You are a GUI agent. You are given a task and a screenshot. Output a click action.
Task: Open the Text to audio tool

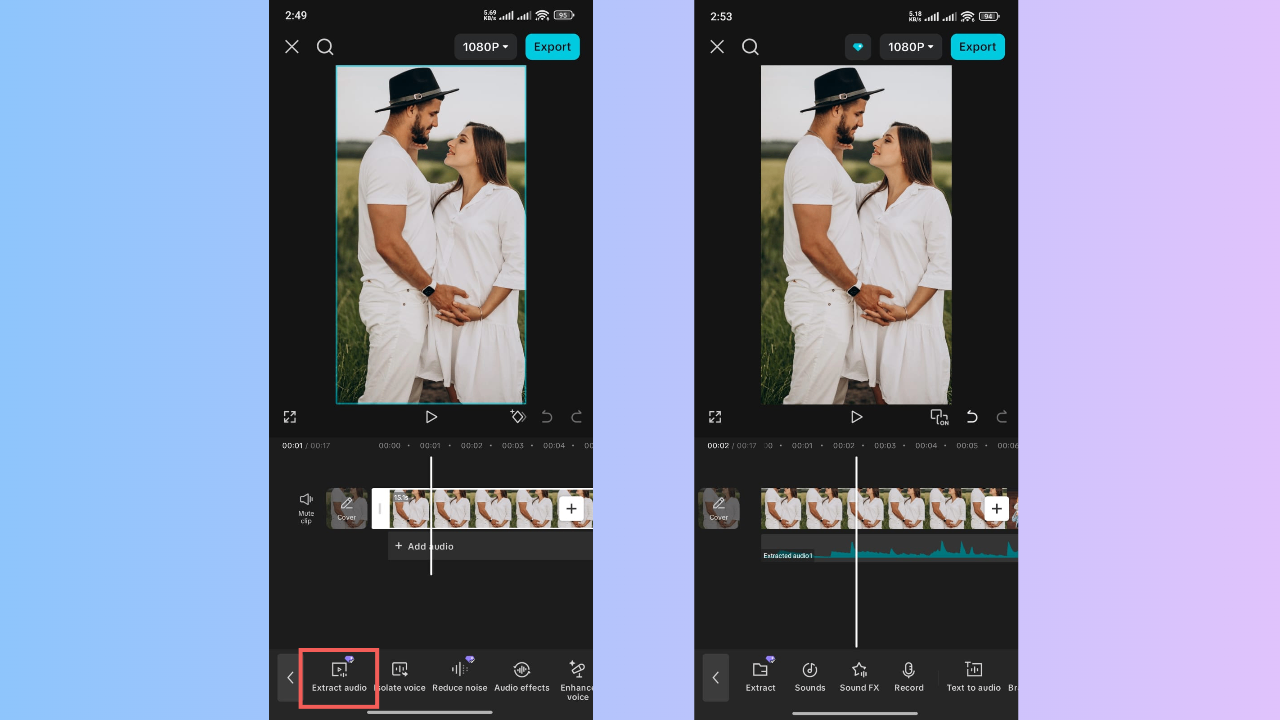(974, 677)
